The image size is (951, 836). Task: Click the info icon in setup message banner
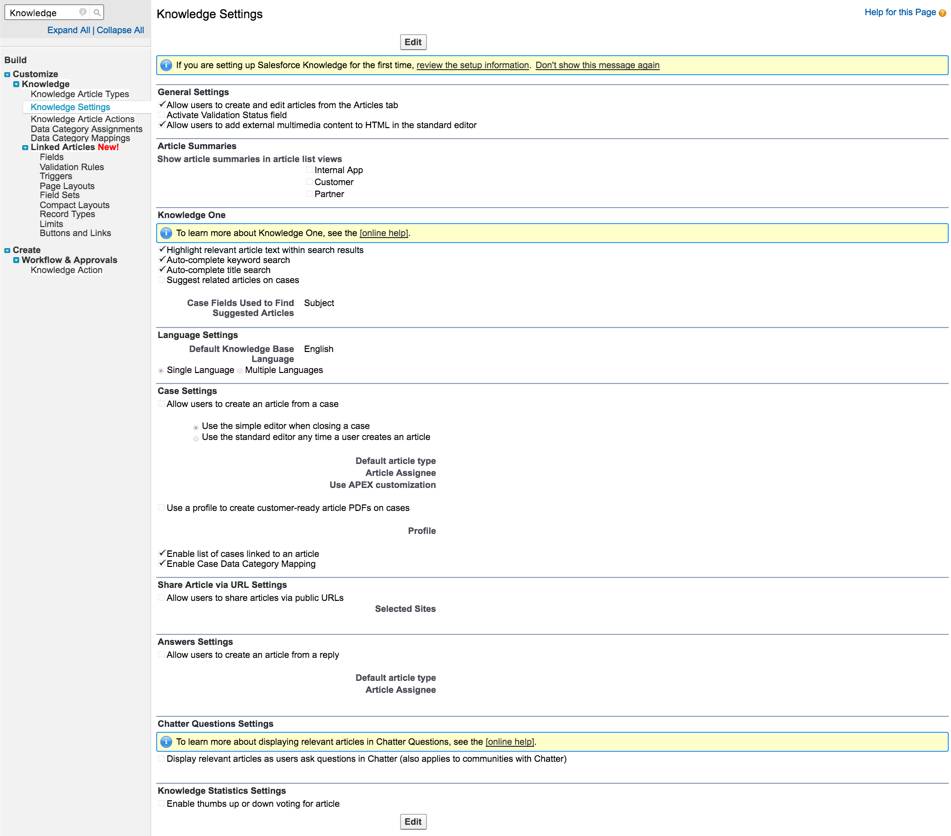pos(166,65)
